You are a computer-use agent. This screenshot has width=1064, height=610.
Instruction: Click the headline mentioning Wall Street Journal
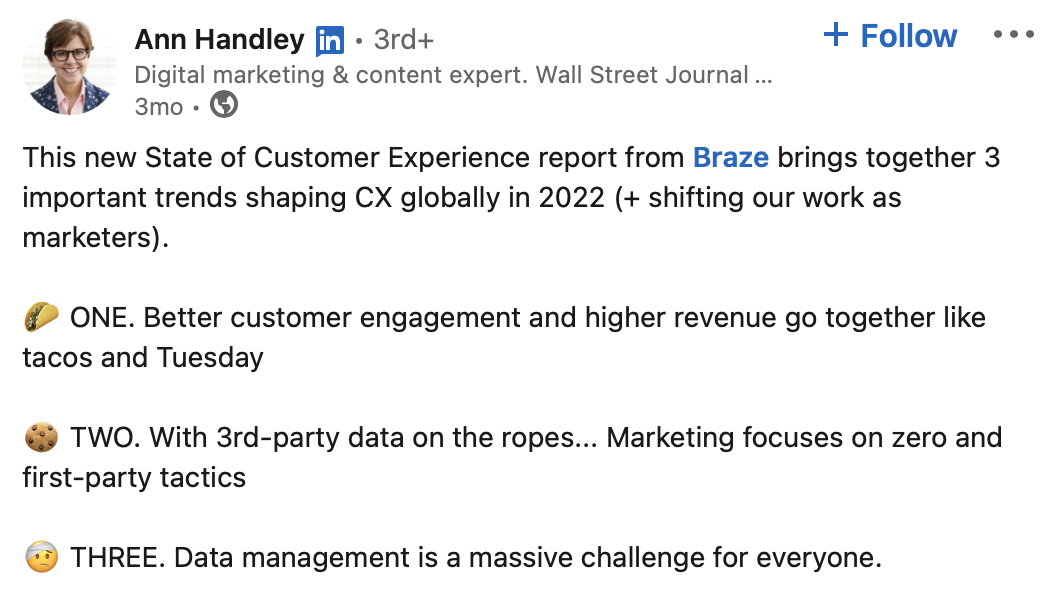450,72
